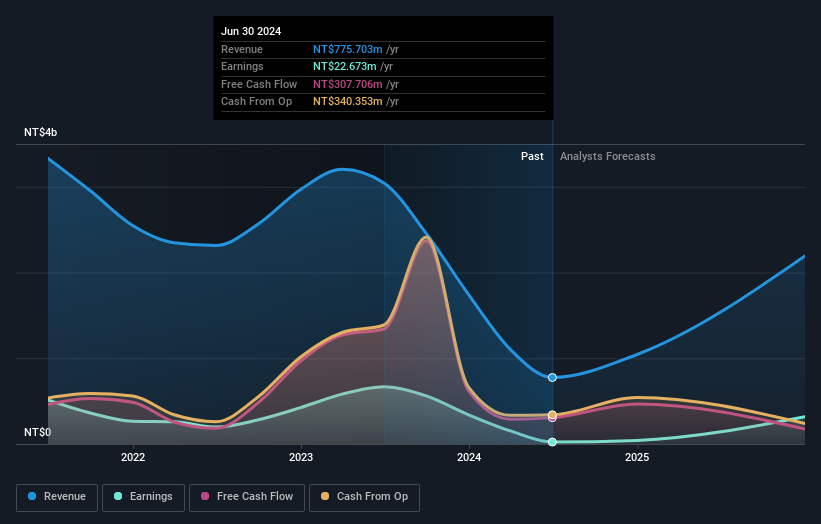The width and height of the screenshot is (821, 524).
Task: Click the teal Earnings data point marker
Action: coord(552,442)
